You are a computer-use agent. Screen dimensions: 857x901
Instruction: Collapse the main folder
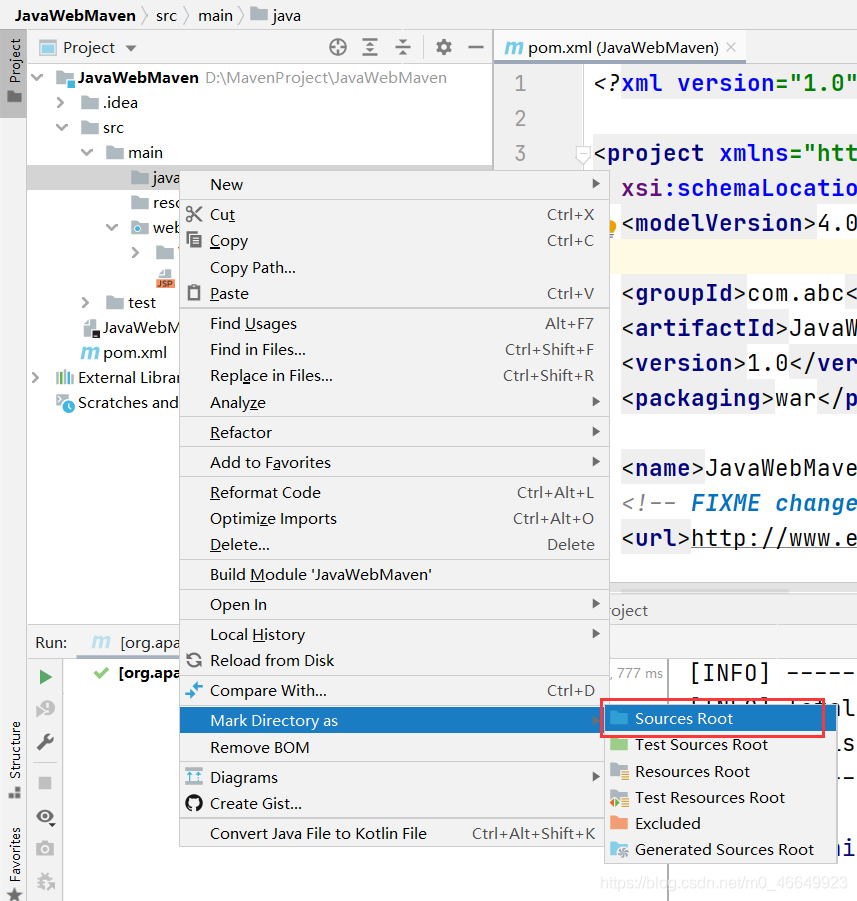(x=87, y=153)
